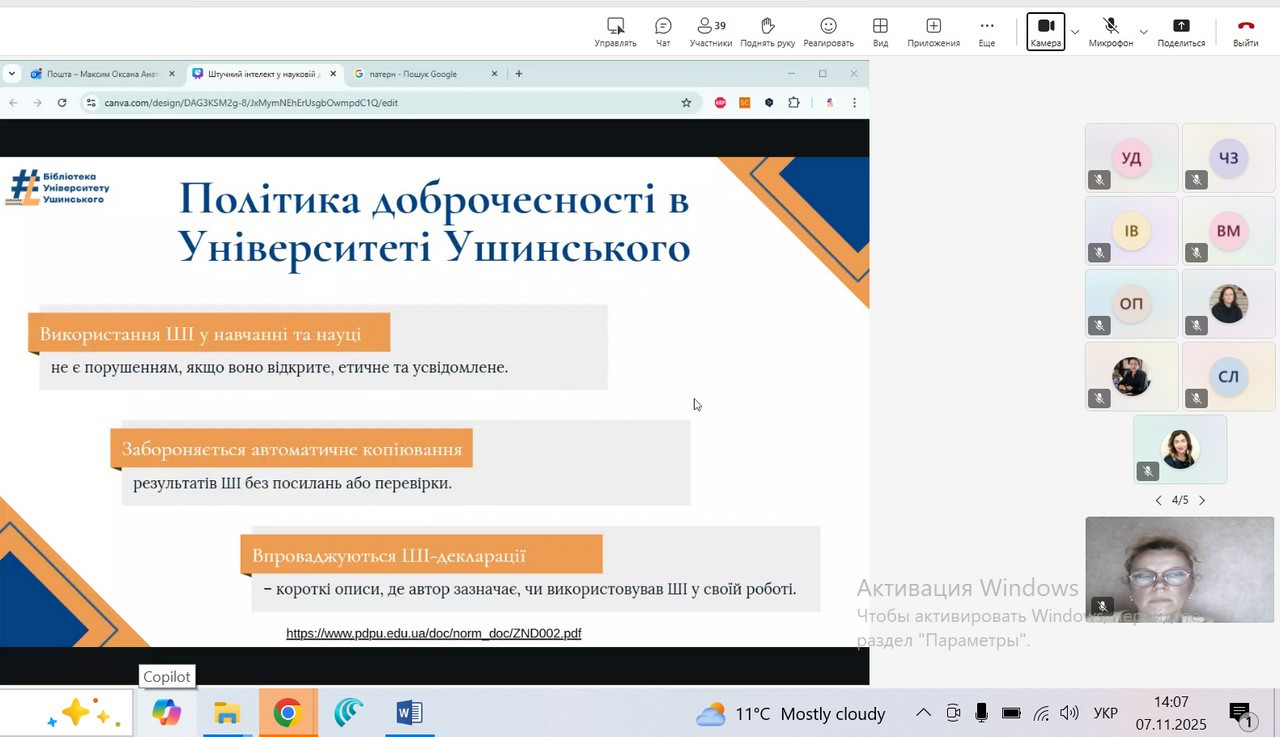This screenshot has height=737, width=1280.
Task: Open the reactions menu
Action: pyautogui.click(x=828, y=31)
